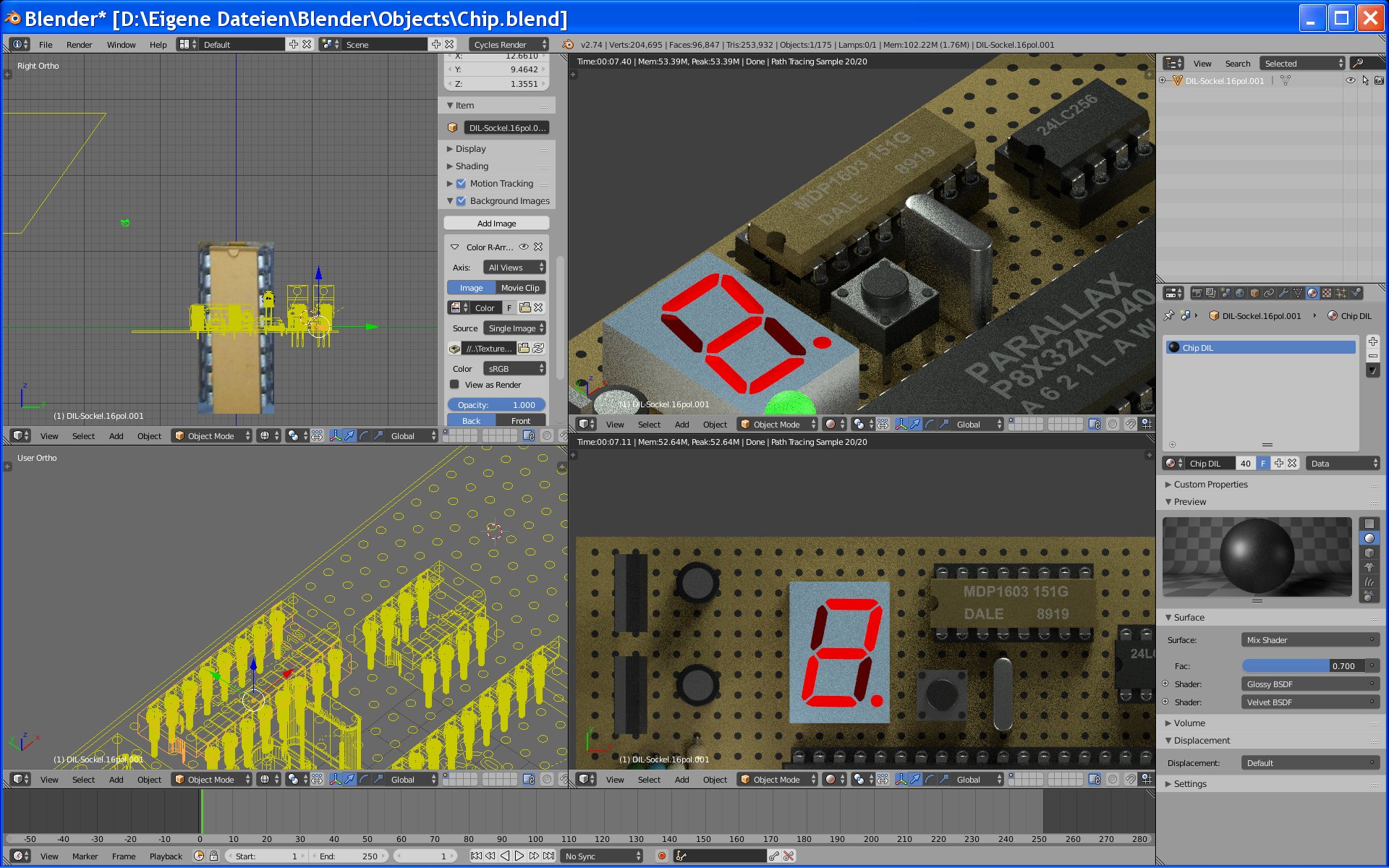
Task: Uncheck the Background Images checkbox
Action: click(462, 201)
